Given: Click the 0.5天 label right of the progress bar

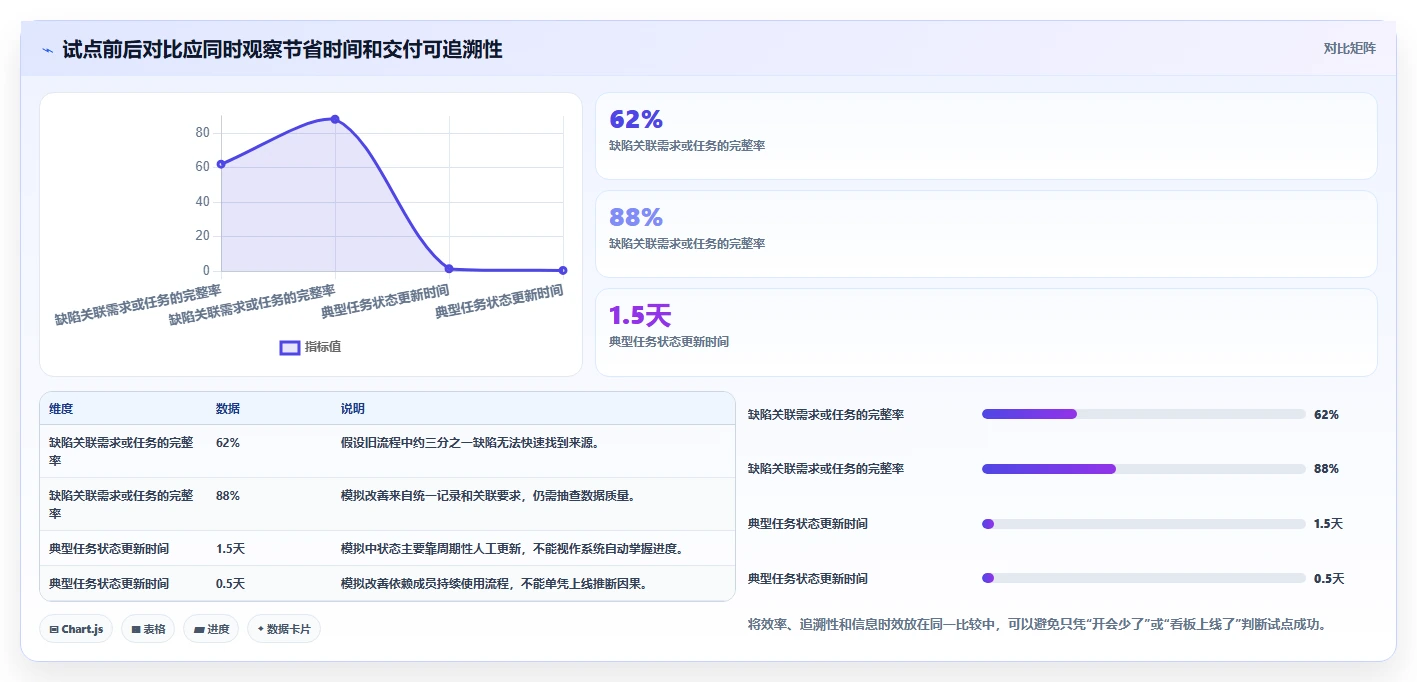Looking at the screenshot, I should 1329,579.
